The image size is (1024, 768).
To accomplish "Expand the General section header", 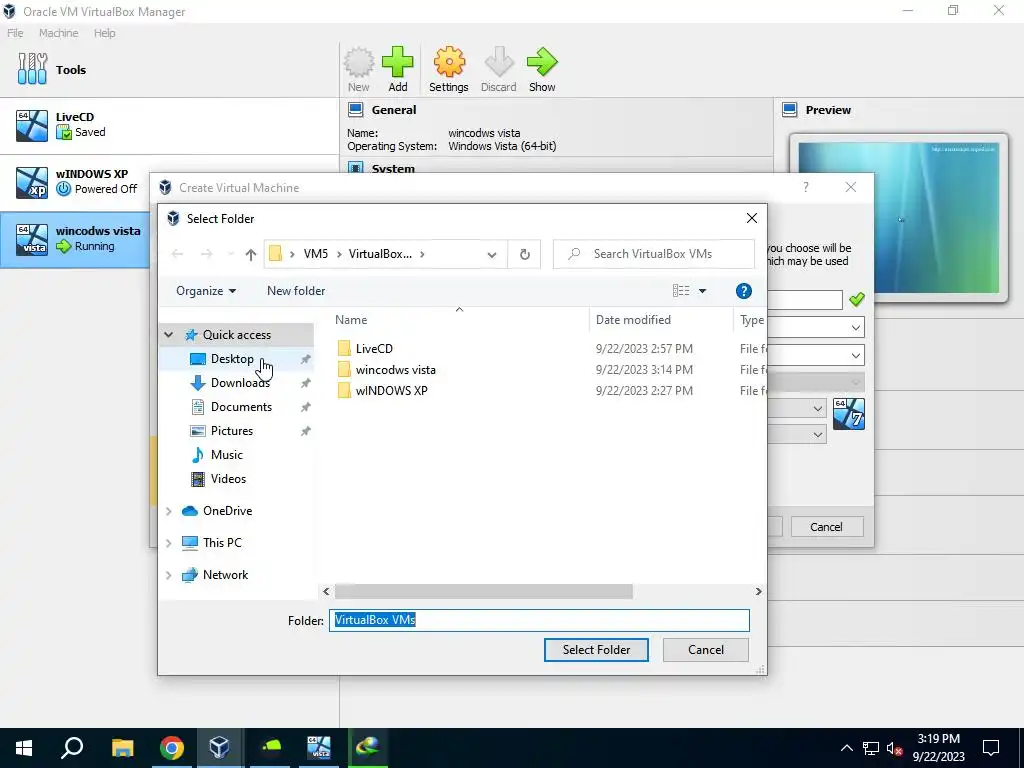I will pos(394,110).
